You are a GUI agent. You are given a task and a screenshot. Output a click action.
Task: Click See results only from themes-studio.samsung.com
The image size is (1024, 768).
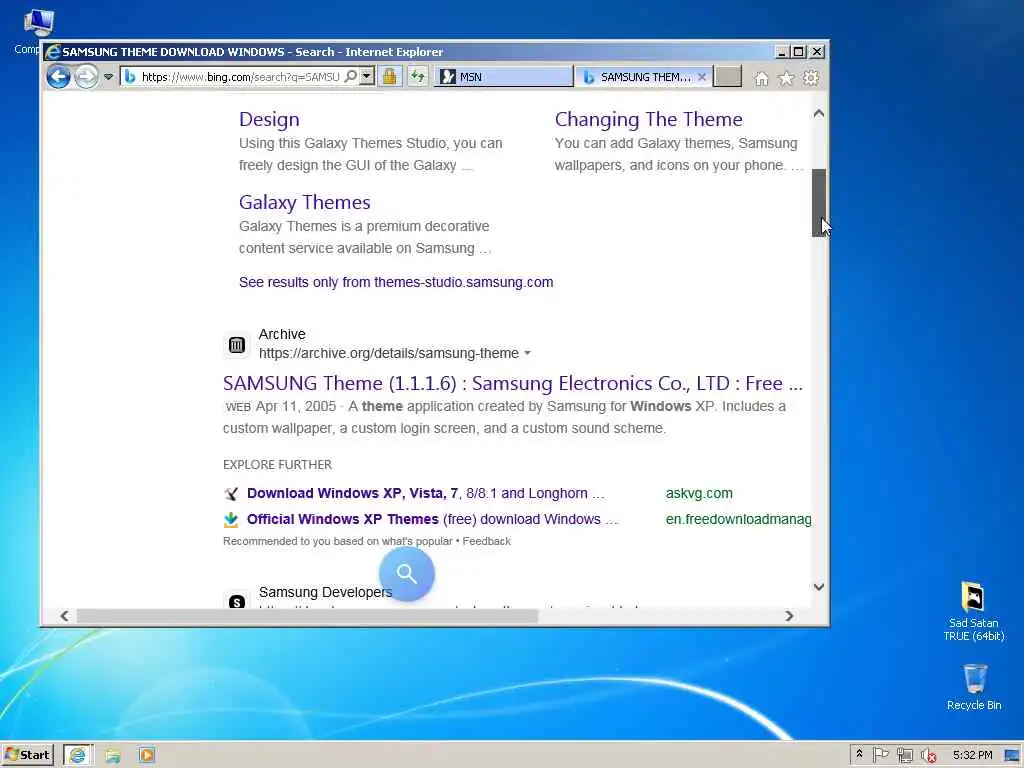[x=396, y=282]
